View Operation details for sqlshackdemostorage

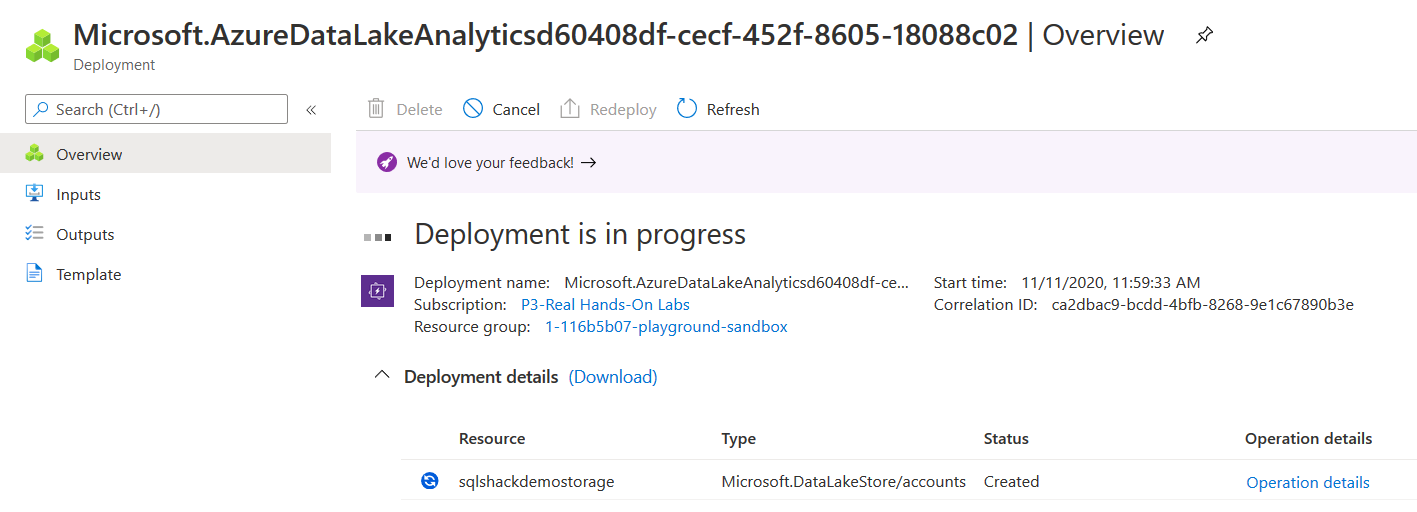[x=1308, y=482]
